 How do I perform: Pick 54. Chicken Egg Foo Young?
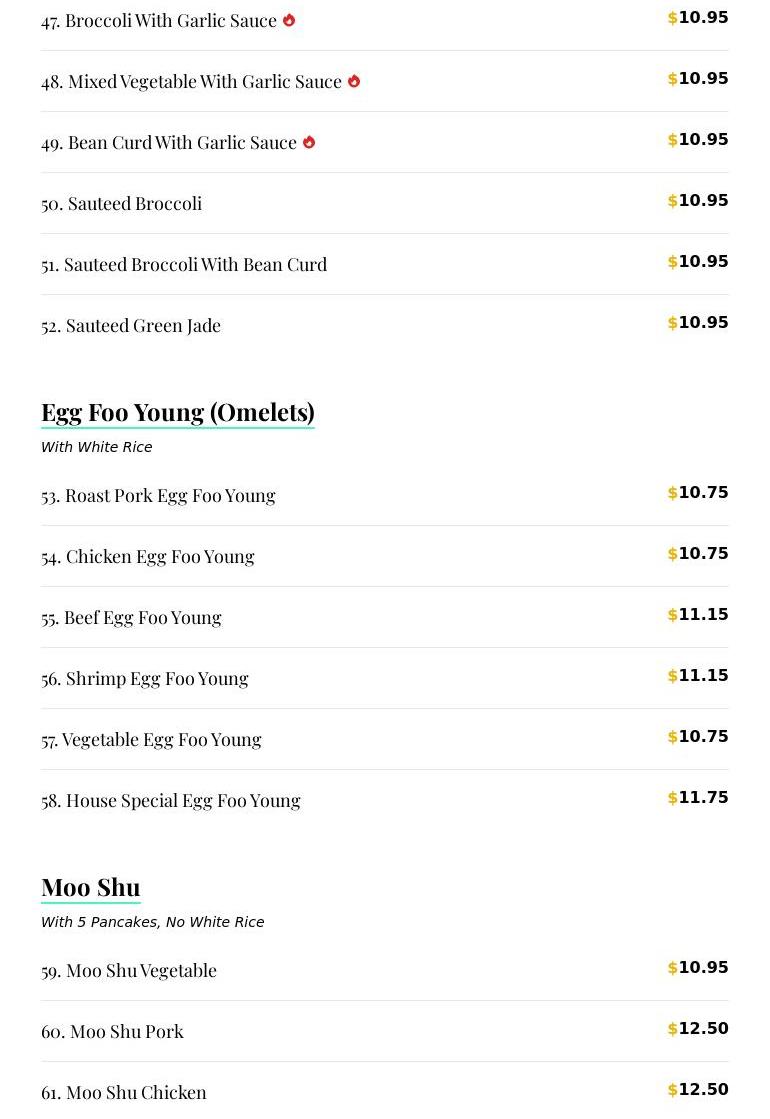pos(148,556)
